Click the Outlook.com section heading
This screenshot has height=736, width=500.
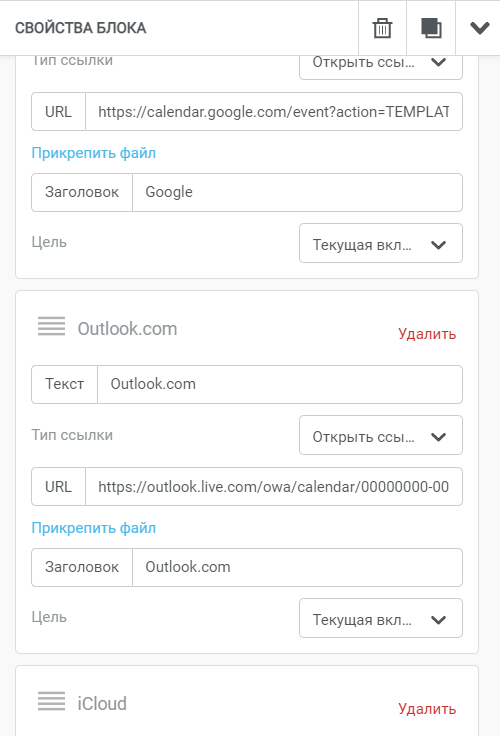tap(127, 329)
